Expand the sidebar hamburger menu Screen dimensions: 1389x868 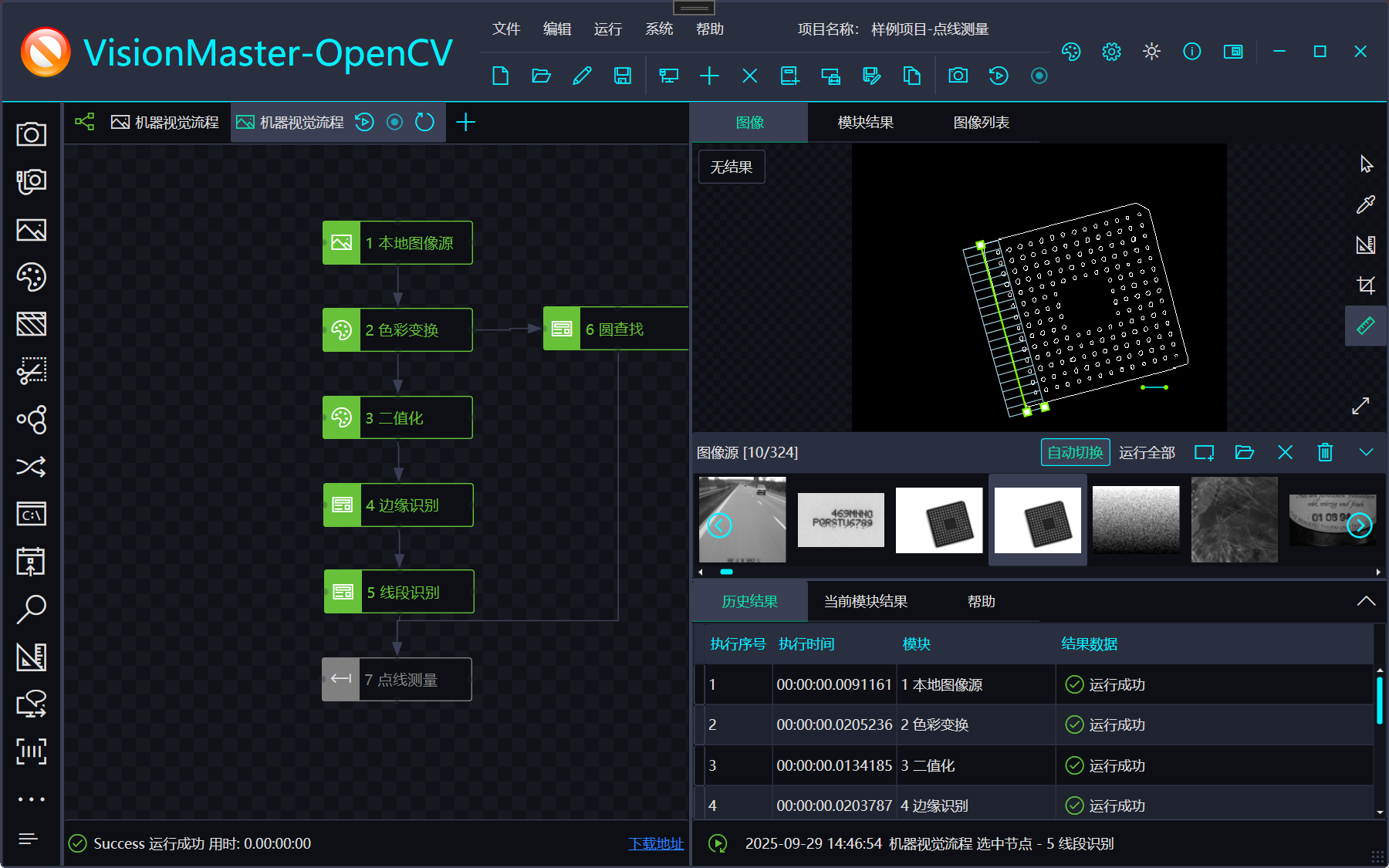click(x=29, y=839)
